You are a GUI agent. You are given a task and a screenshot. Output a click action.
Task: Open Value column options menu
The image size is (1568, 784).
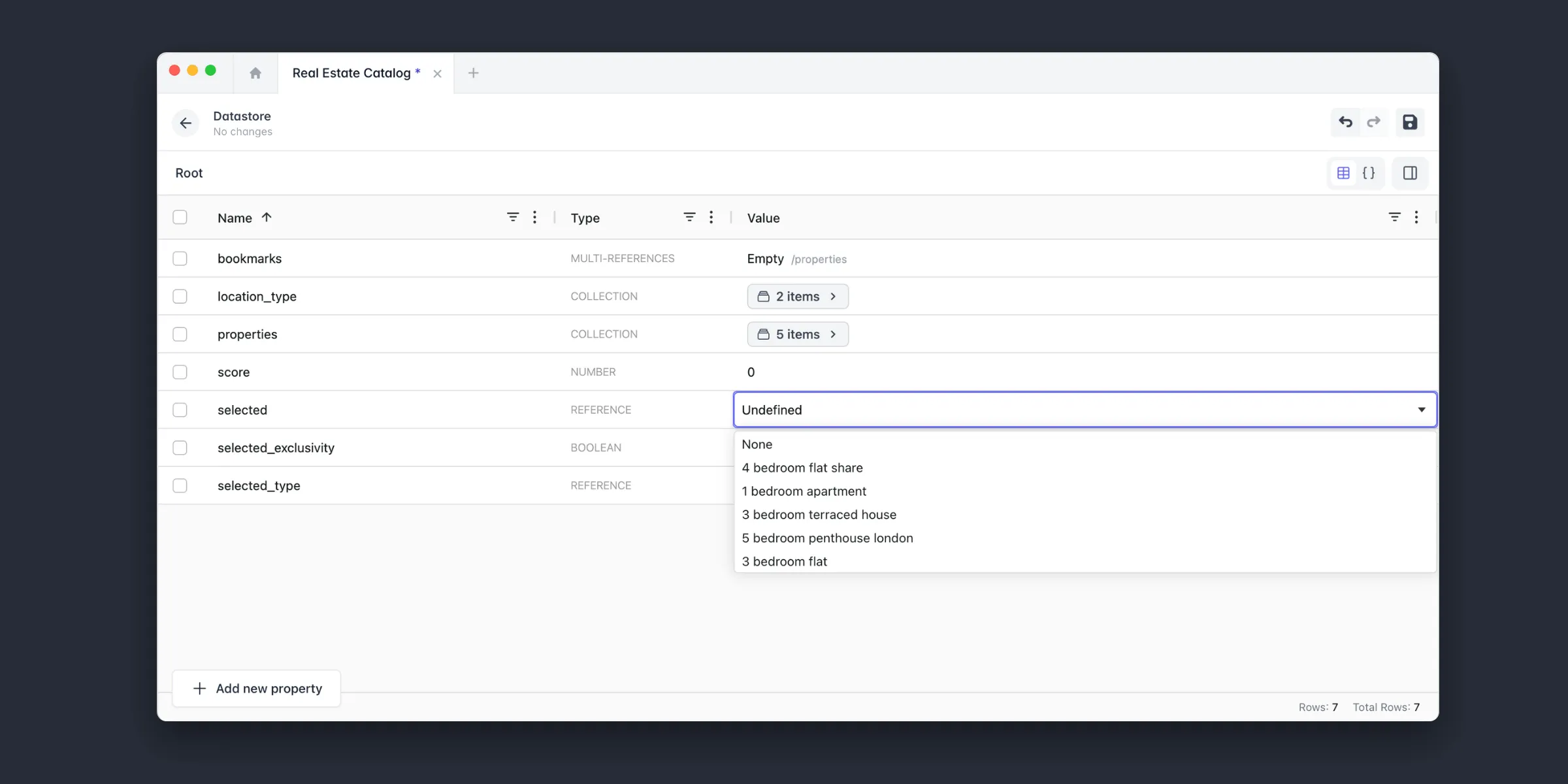pos(1416,217)
